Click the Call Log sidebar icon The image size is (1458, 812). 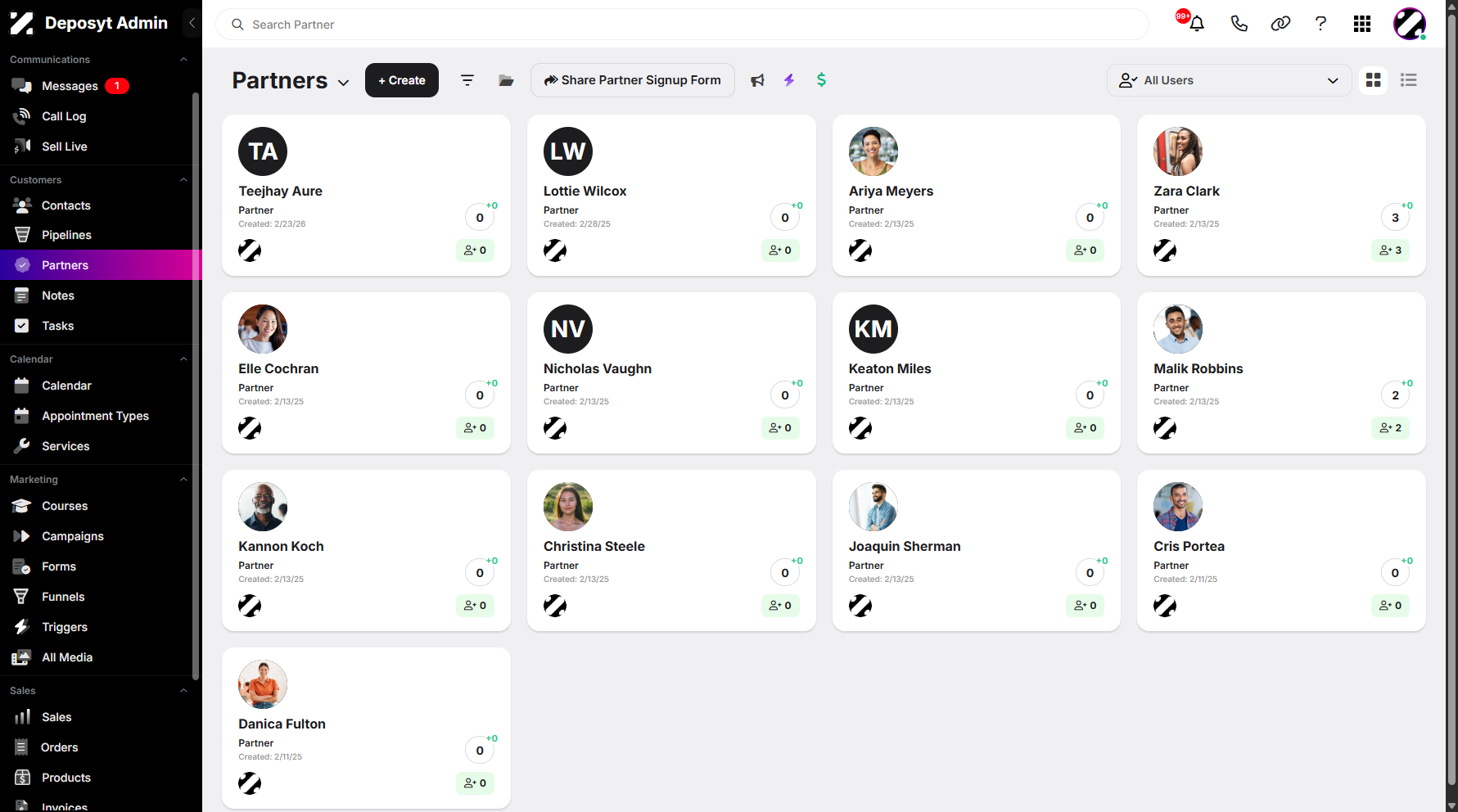click(22, 116)
